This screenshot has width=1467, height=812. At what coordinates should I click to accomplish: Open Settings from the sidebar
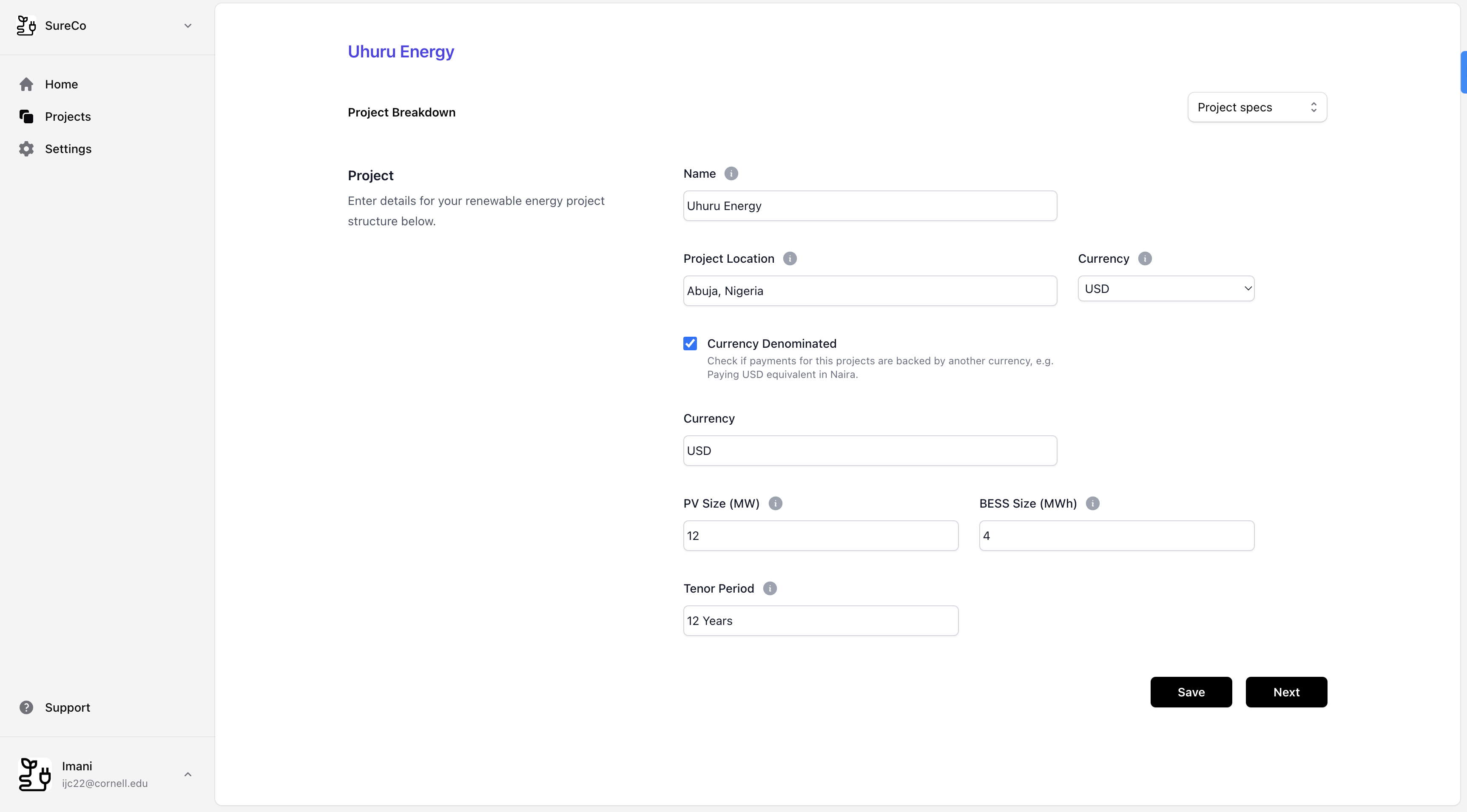point(68,149)
